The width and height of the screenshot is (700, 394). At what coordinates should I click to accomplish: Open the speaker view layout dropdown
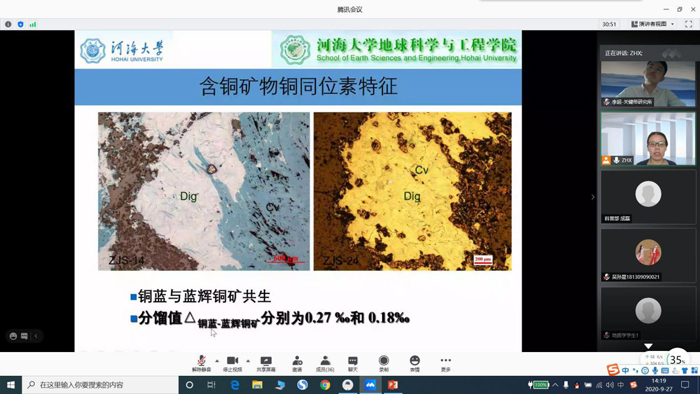click(x=652, y=24)
